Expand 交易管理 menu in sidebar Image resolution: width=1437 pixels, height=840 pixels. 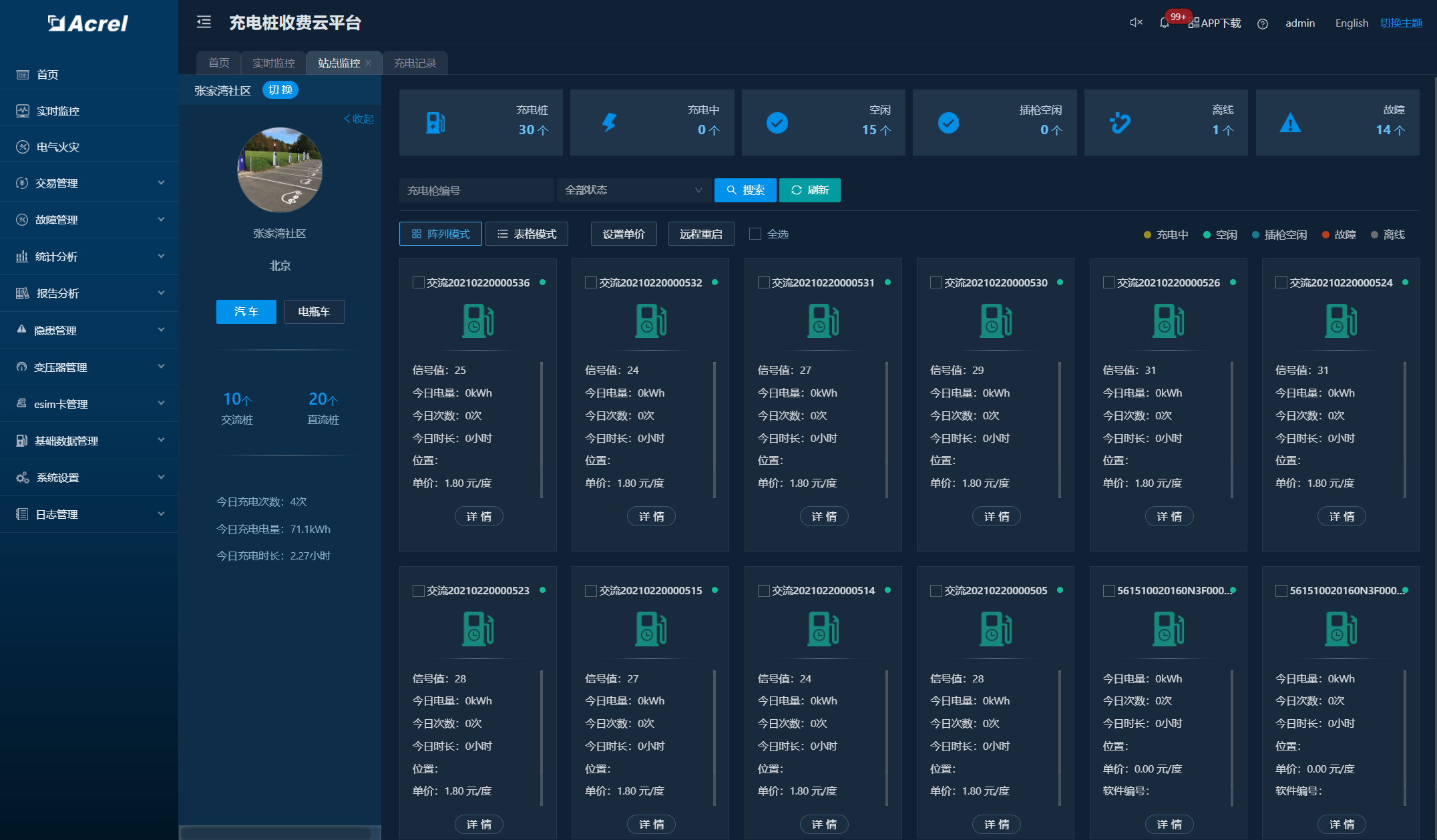[x=89, y=184]
